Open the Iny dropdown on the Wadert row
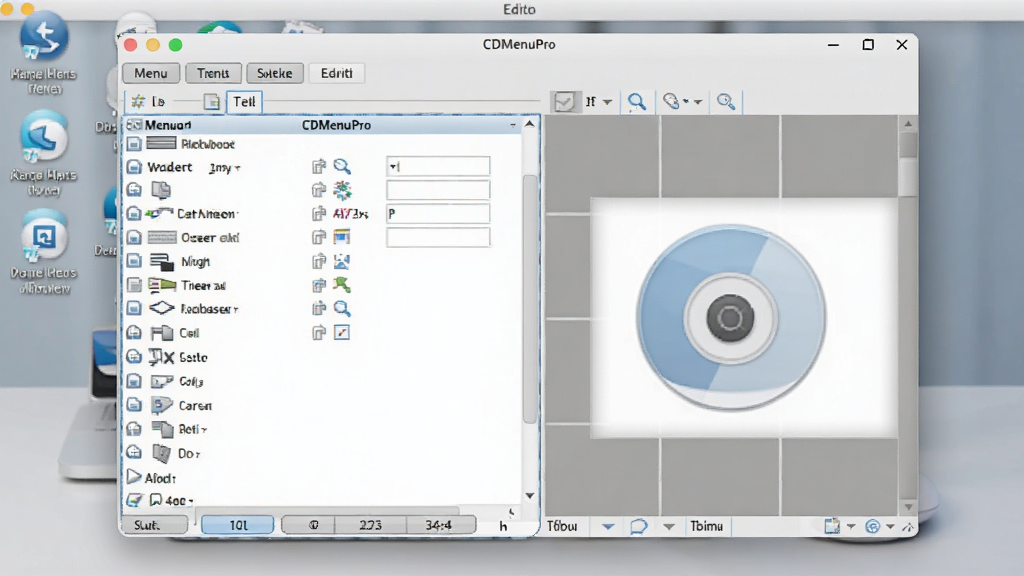The width and height of the screenshot is (1024, 576). pos(225,168)
